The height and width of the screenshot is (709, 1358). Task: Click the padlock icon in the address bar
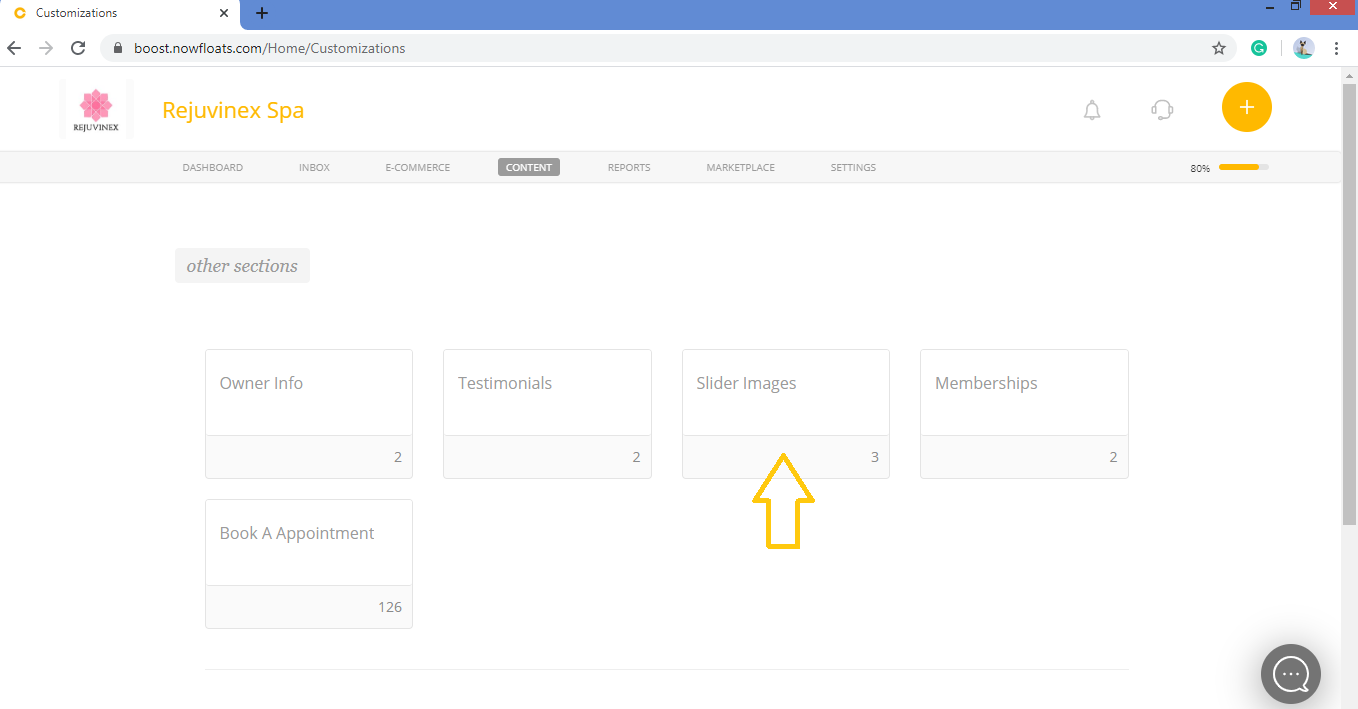117,47
